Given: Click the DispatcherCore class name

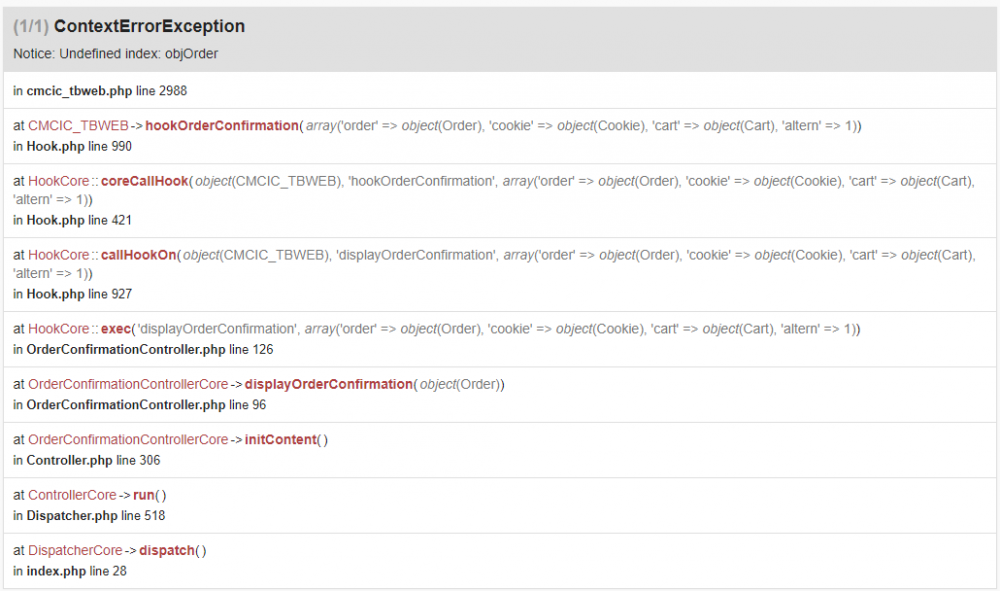Looking at the screenshot, I should pos(75,550).
